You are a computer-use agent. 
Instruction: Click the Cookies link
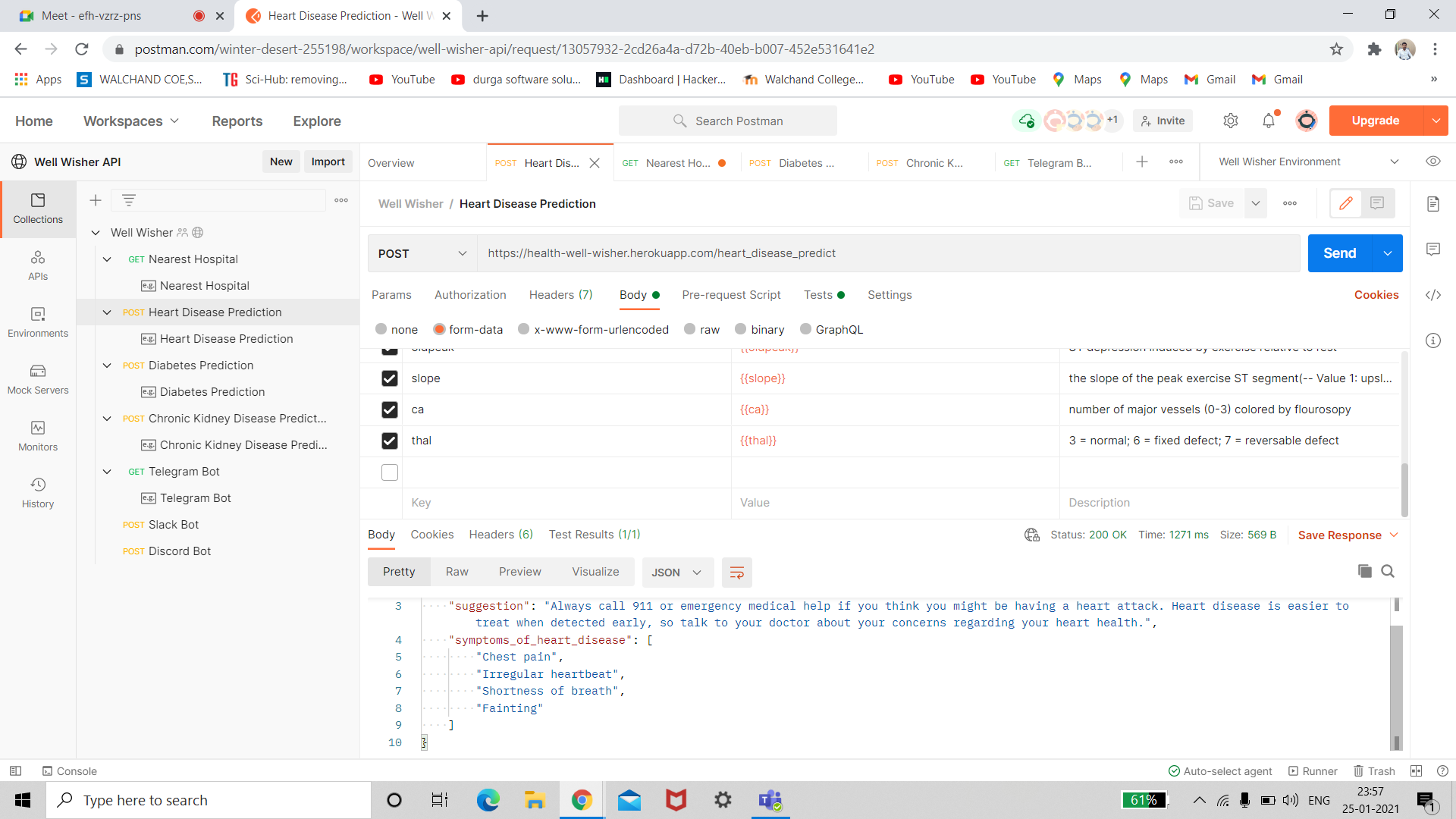pos(1376,295)
